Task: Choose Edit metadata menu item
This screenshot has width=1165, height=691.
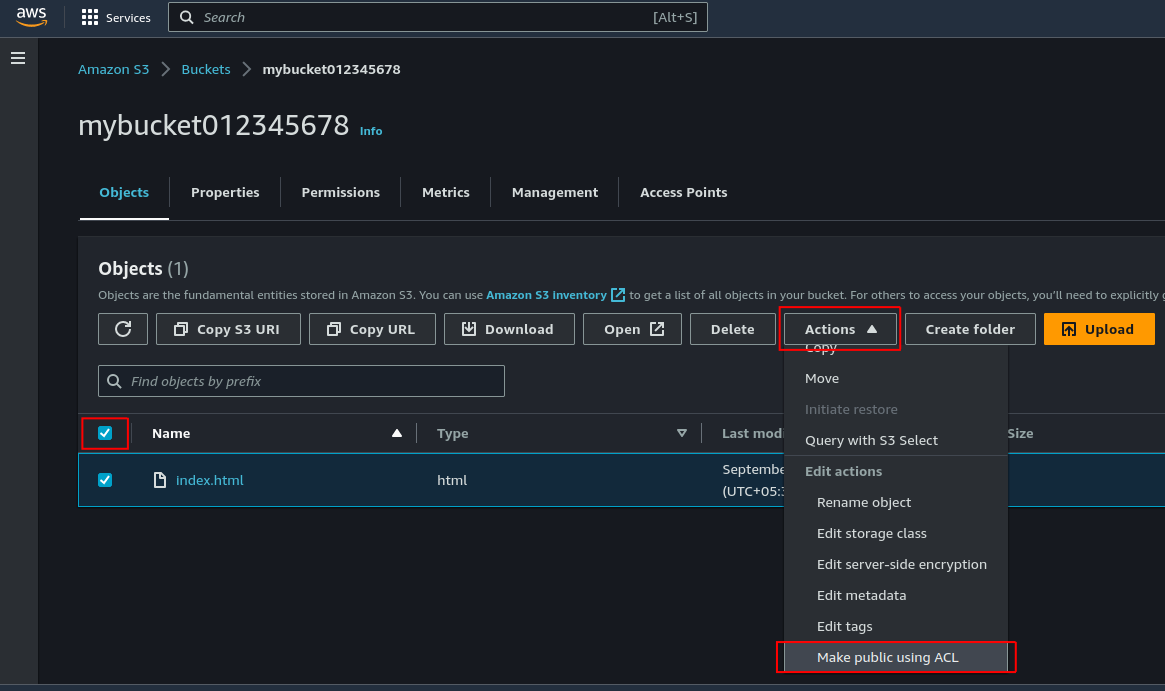Action: [896, 595]
